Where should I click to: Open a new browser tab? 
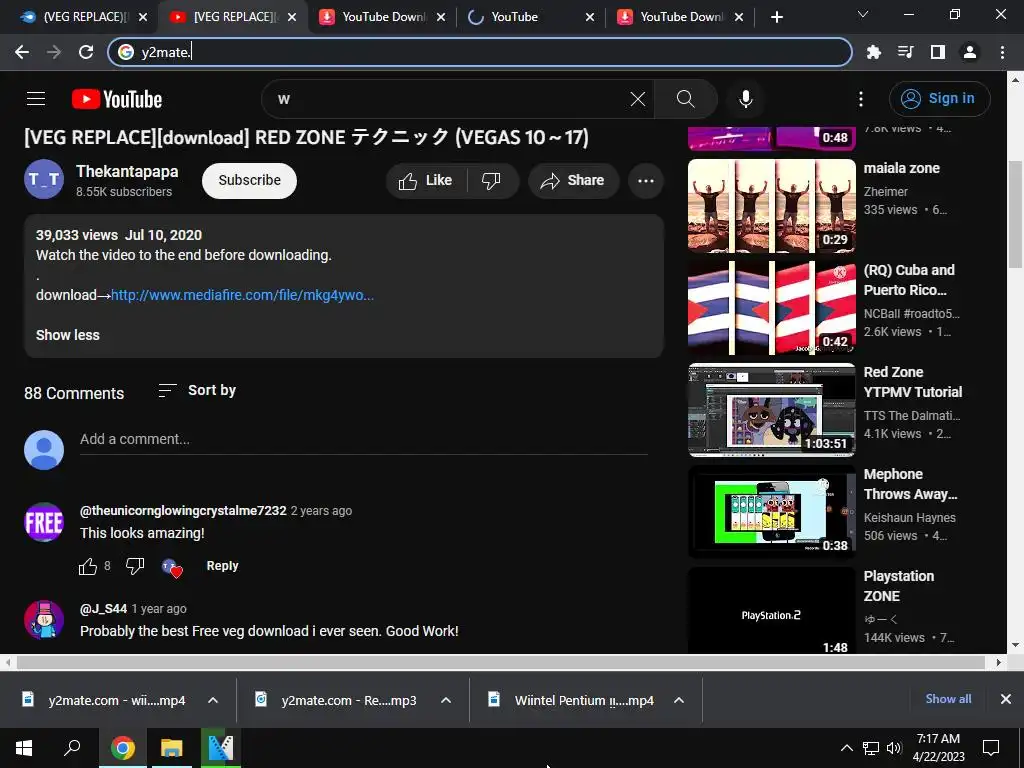(x=776, y=17)
